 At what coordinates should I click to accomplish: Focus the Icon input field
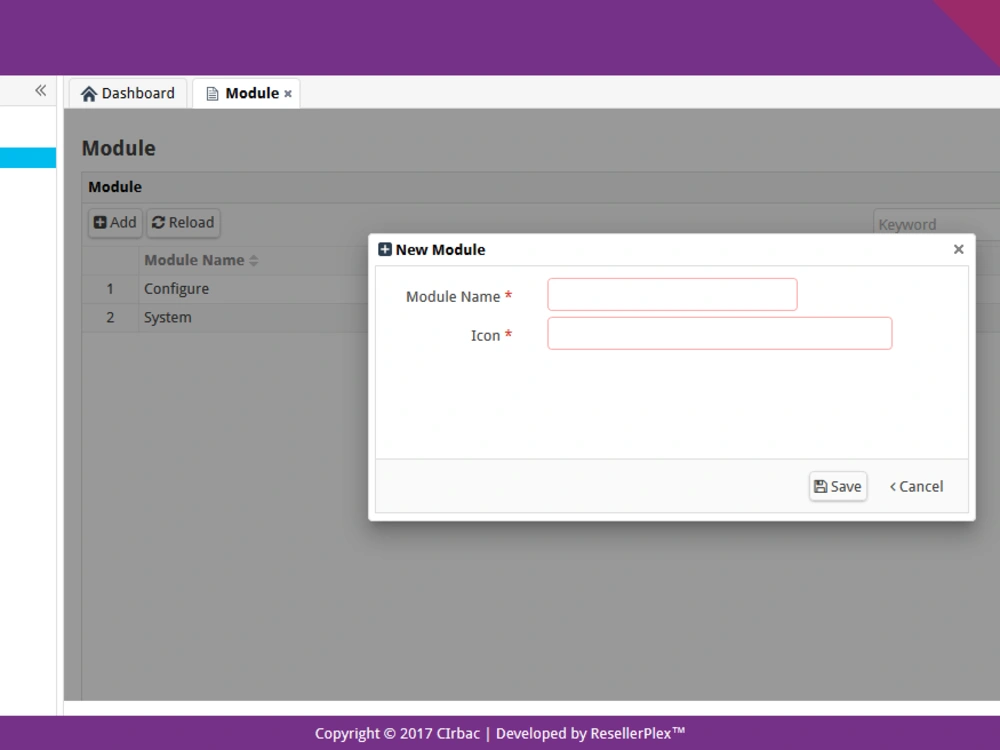pos(719,333)
